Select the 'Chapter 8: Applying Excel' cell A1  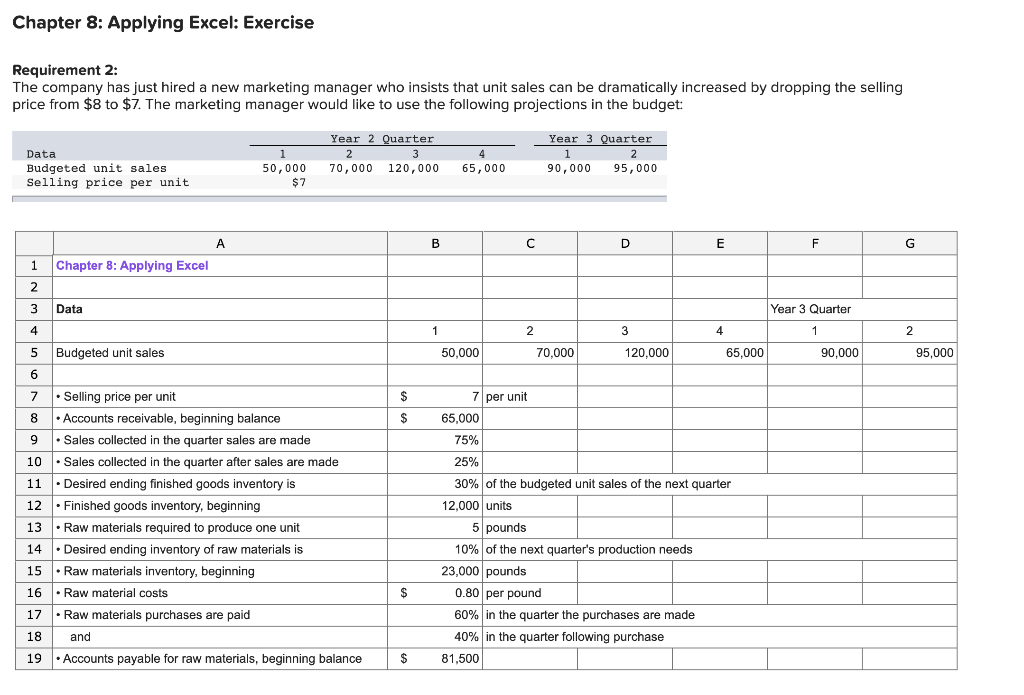pos(220,265)
